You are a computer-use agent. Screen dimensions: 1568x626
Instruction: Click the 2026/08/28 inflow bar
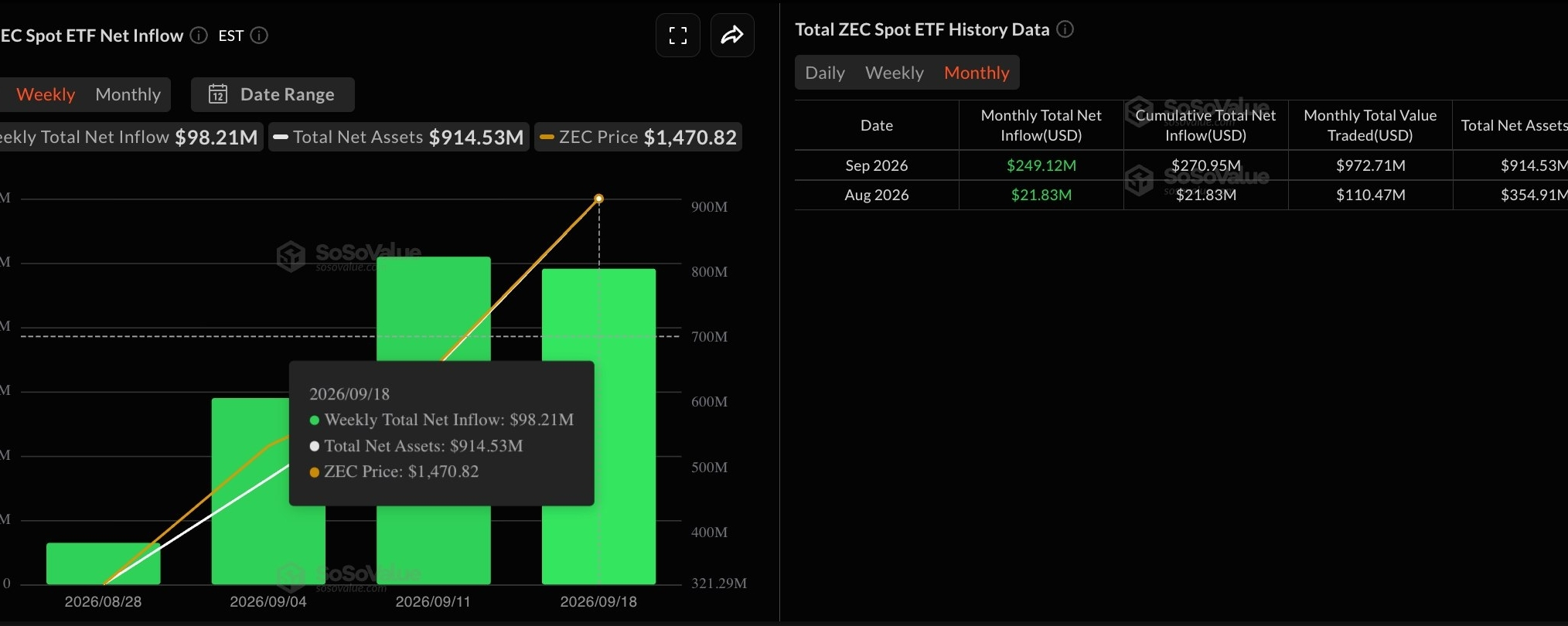[104, 563]
